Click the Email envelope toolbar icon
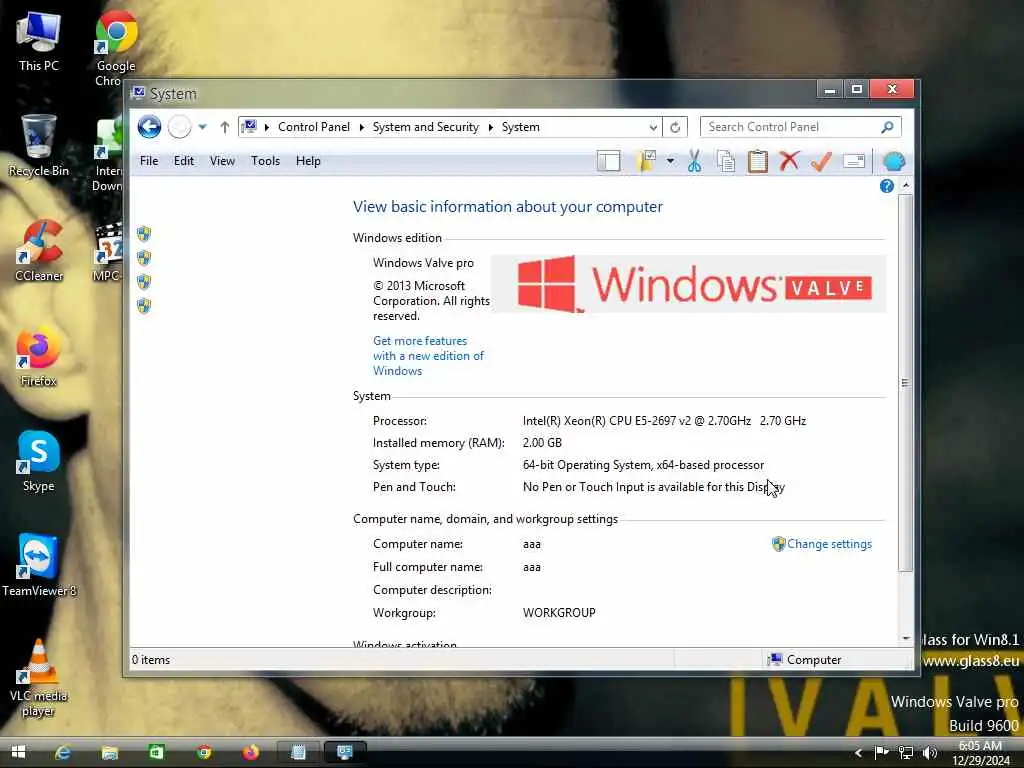The image size is (1024, 768). pyautogui.click(x=854, y=161)
